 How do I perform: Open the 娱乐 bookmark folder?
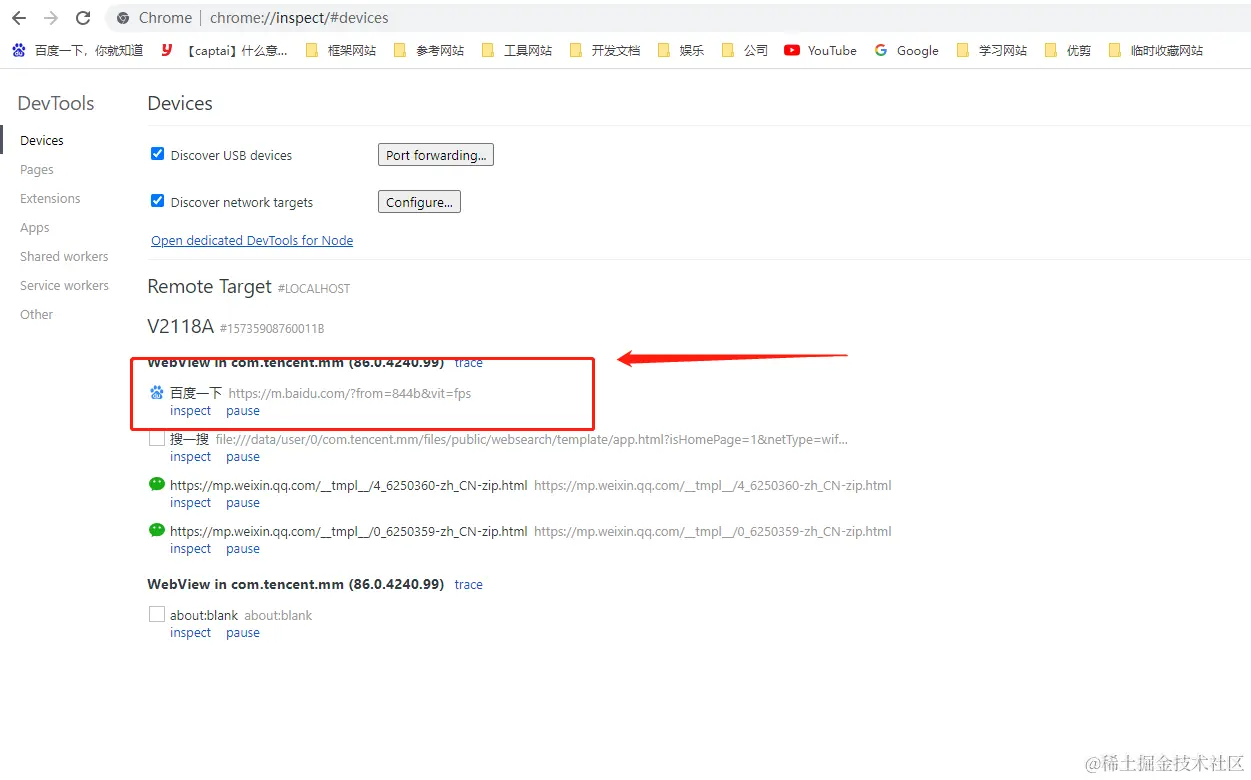(680, 50)
